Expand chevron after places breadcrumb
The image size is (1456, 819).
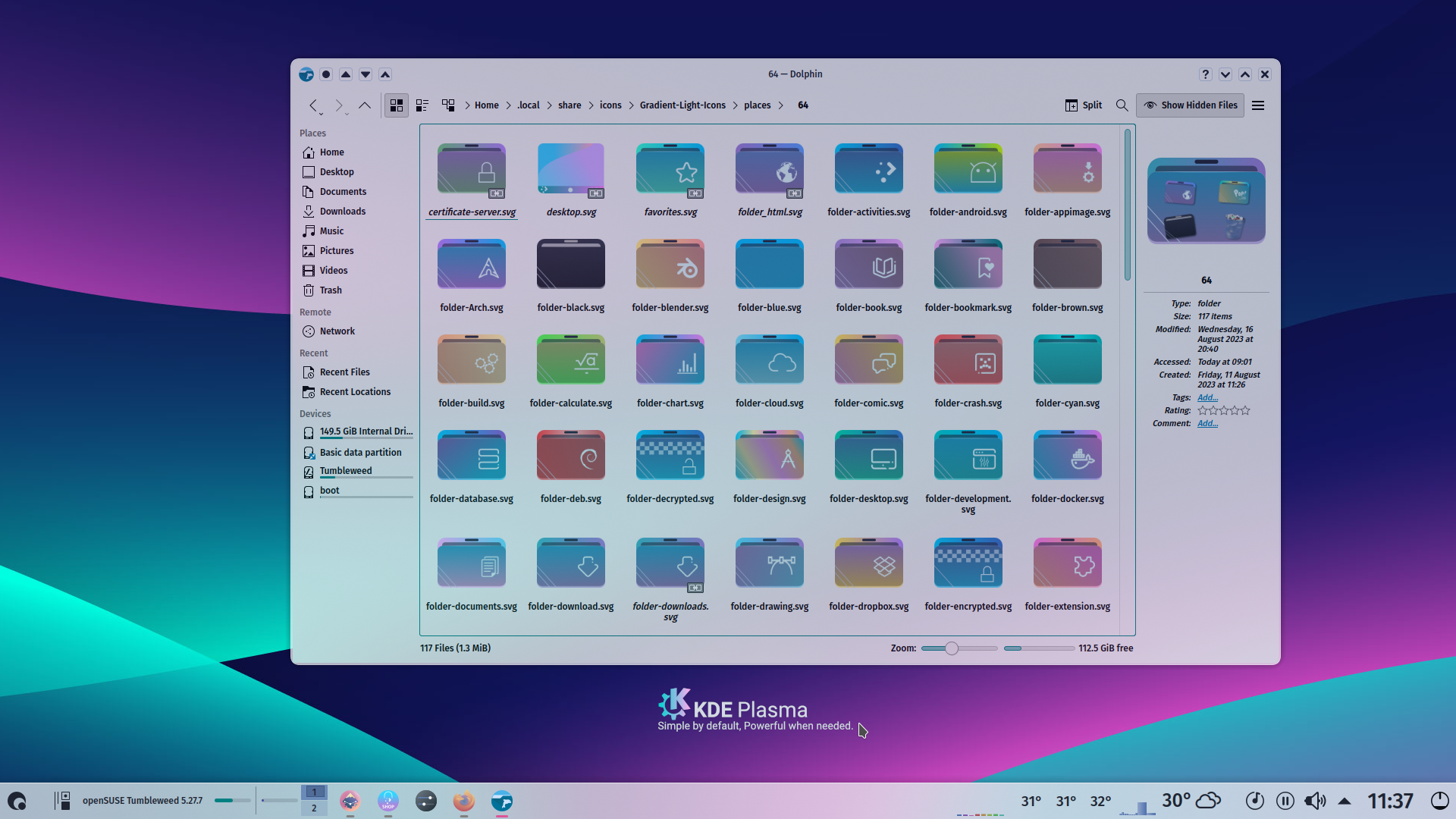(x=780, y=105)
